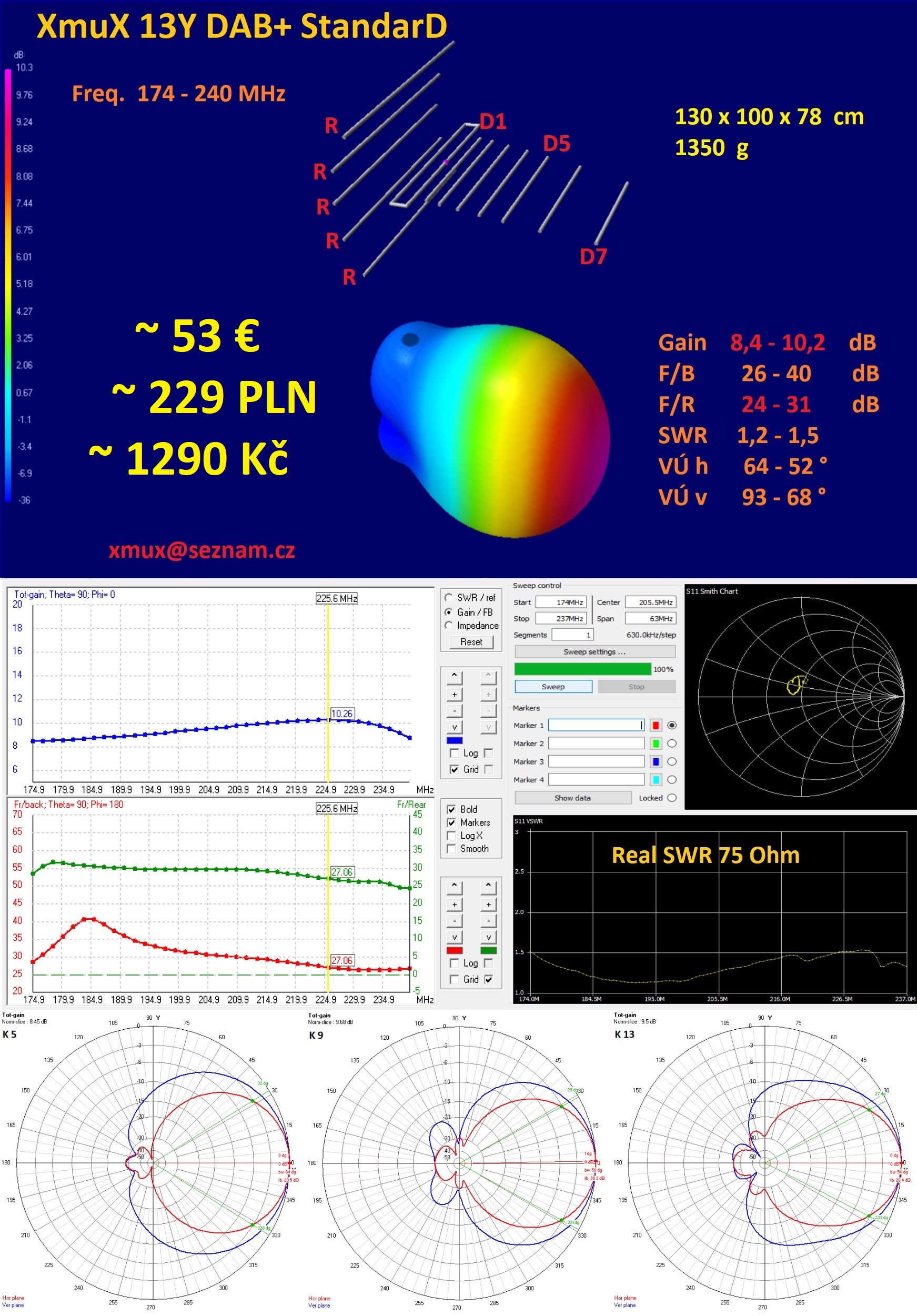Click the Reset button
Image resolution: width=917 pixels, height=1316 pixels.
[471, 642]
